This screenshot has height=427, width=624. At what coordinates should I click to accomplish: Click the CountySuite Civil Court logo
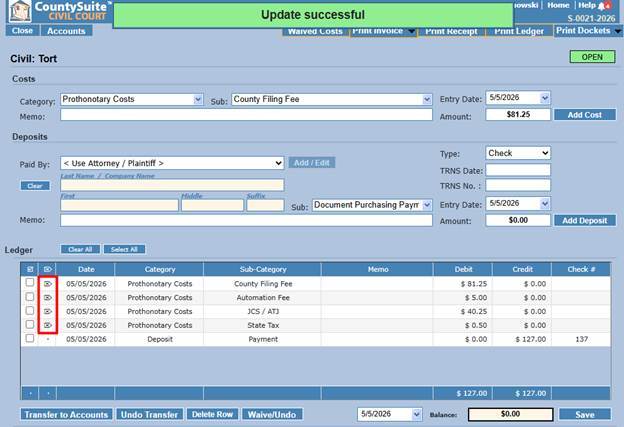pos(58,11)
